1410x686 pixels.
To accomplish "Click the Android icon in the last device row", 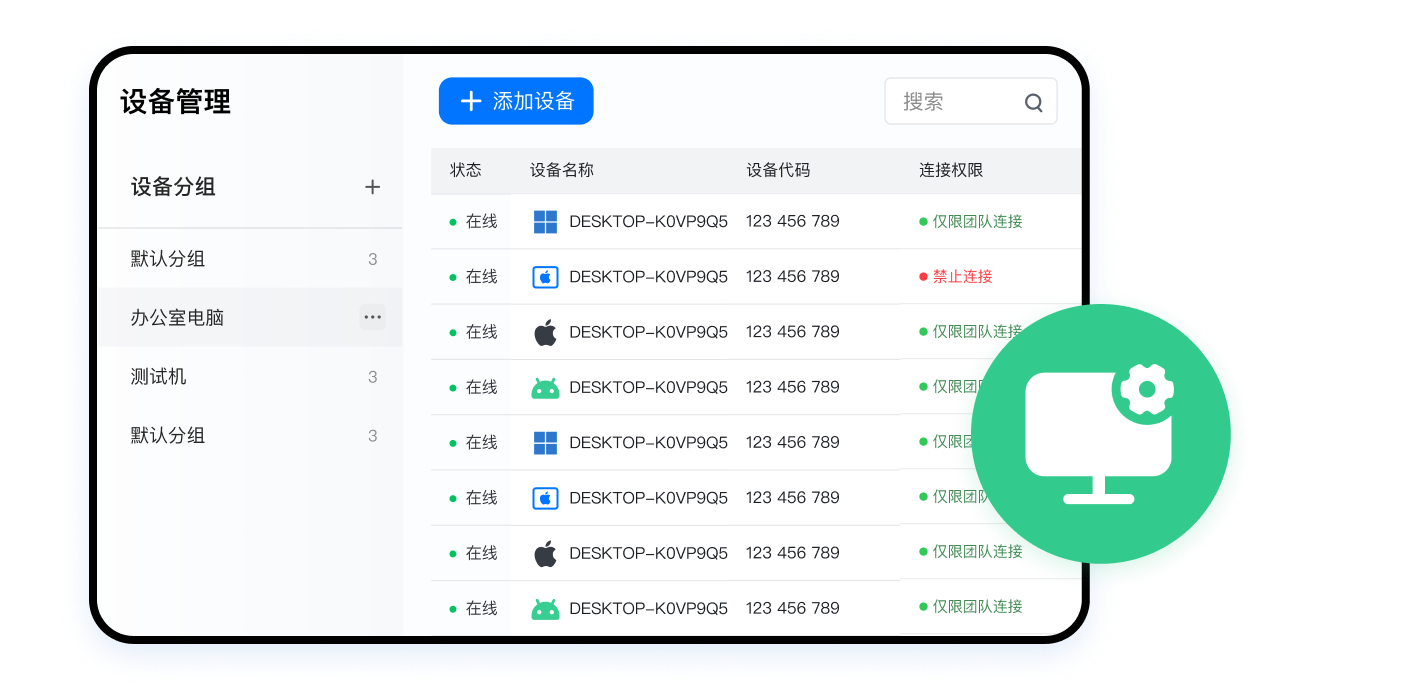I will pos(545,609).
